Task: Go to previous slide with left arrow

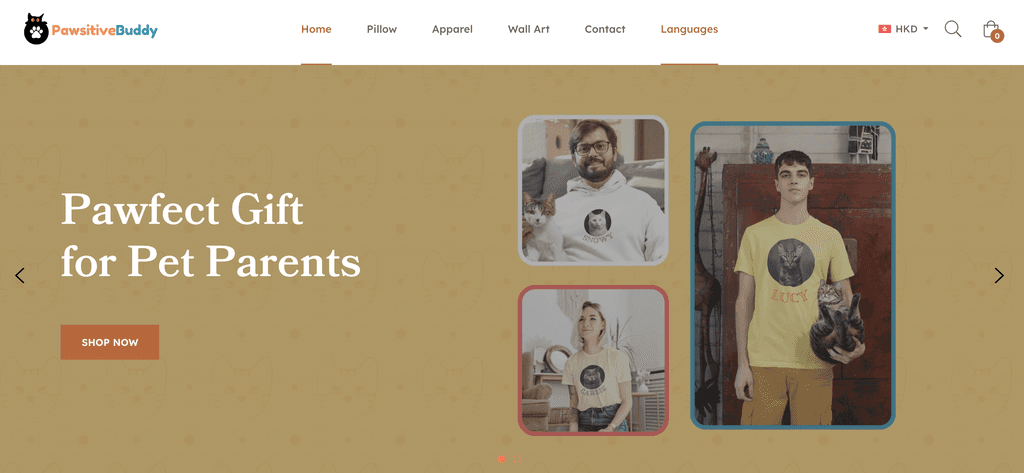Action: point(20,276)
